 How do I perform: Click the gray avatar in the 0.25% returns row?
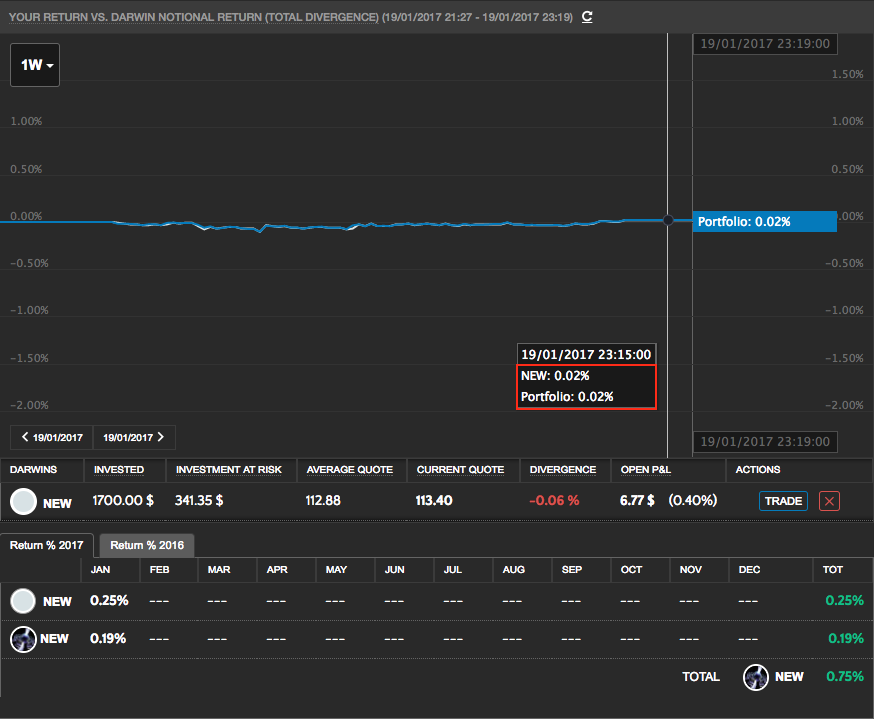click(24, 601)
